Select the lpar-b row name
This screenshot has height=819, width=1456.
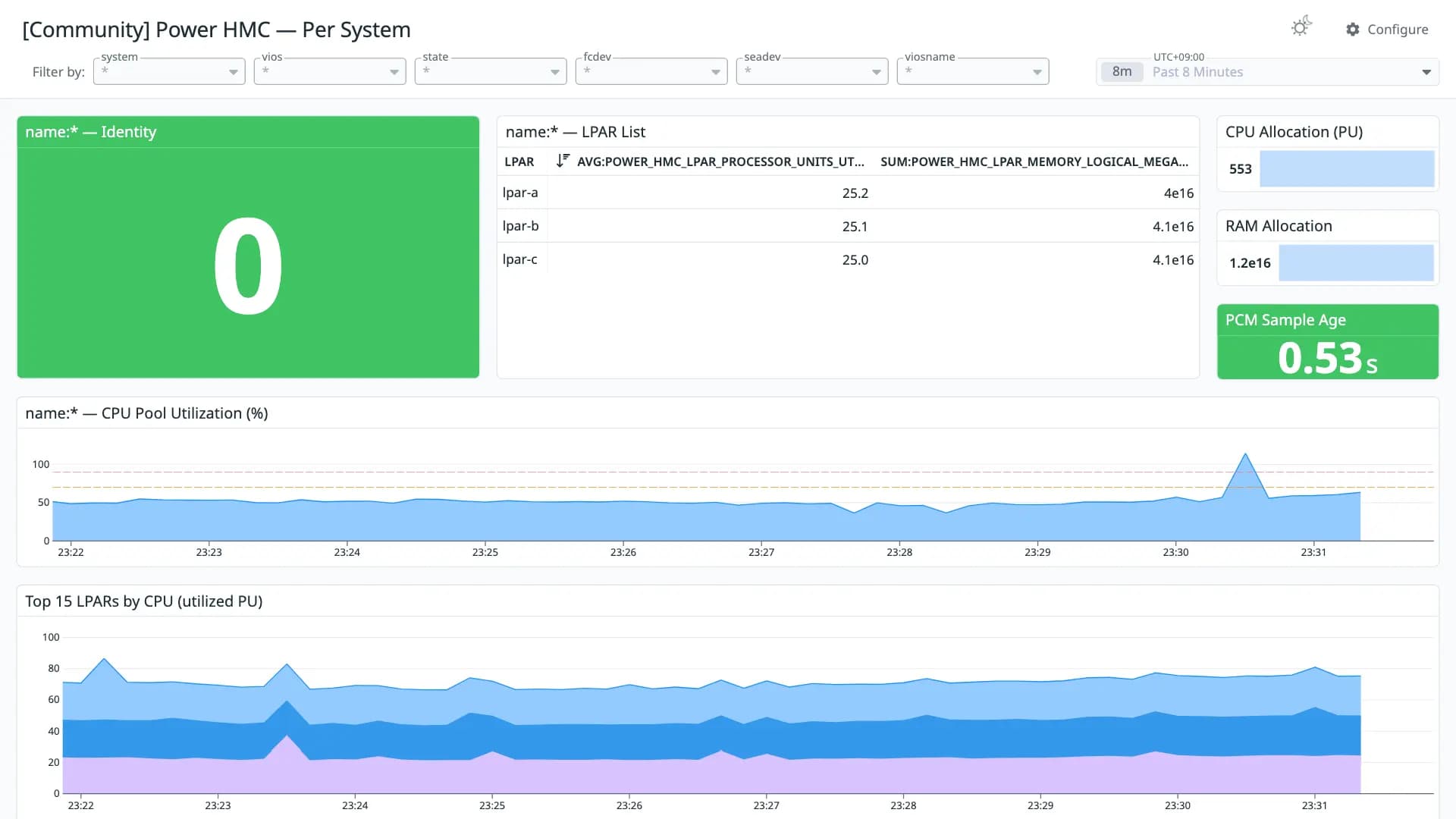click(520, 226)
